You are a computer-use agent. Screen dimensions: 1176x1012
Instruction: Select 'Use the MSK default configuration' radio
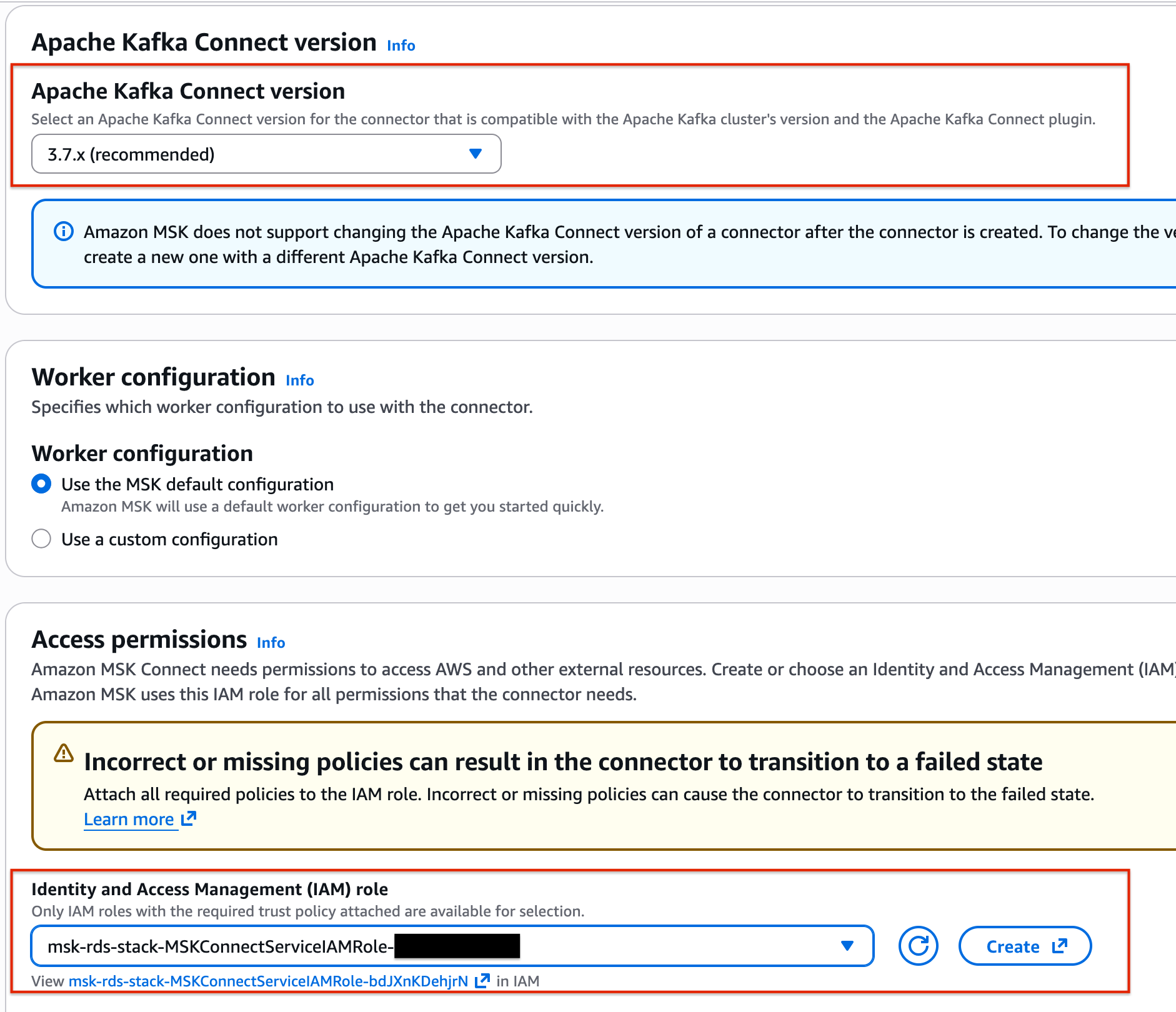[x=41, y=484]
